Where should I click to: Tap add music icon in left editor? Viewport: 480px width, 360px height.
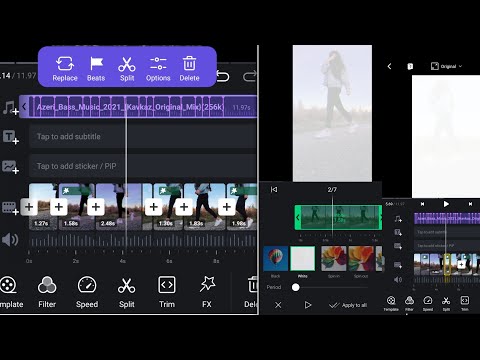pyautogui.click(x=10, y=108)
